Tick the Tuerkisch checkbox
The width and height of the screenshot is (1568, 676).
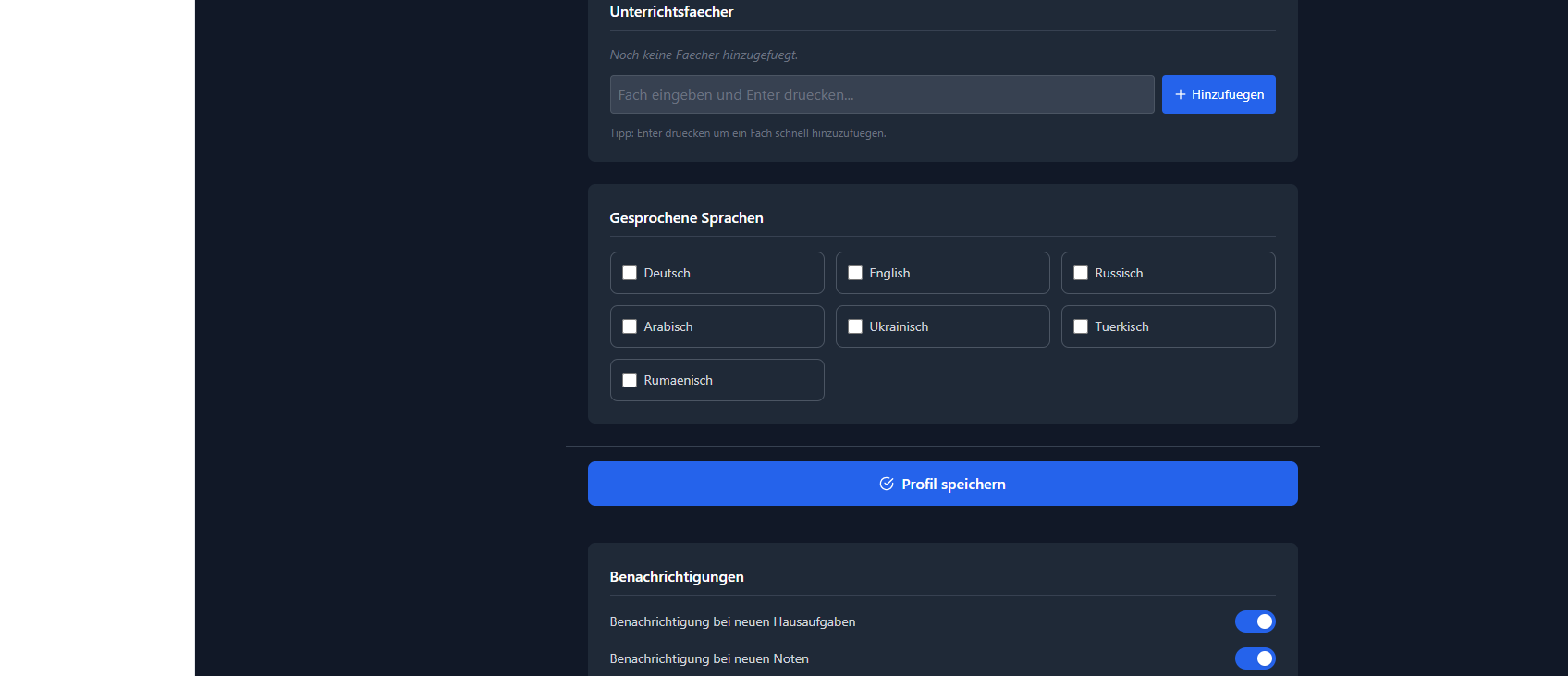coord(1081,326)
